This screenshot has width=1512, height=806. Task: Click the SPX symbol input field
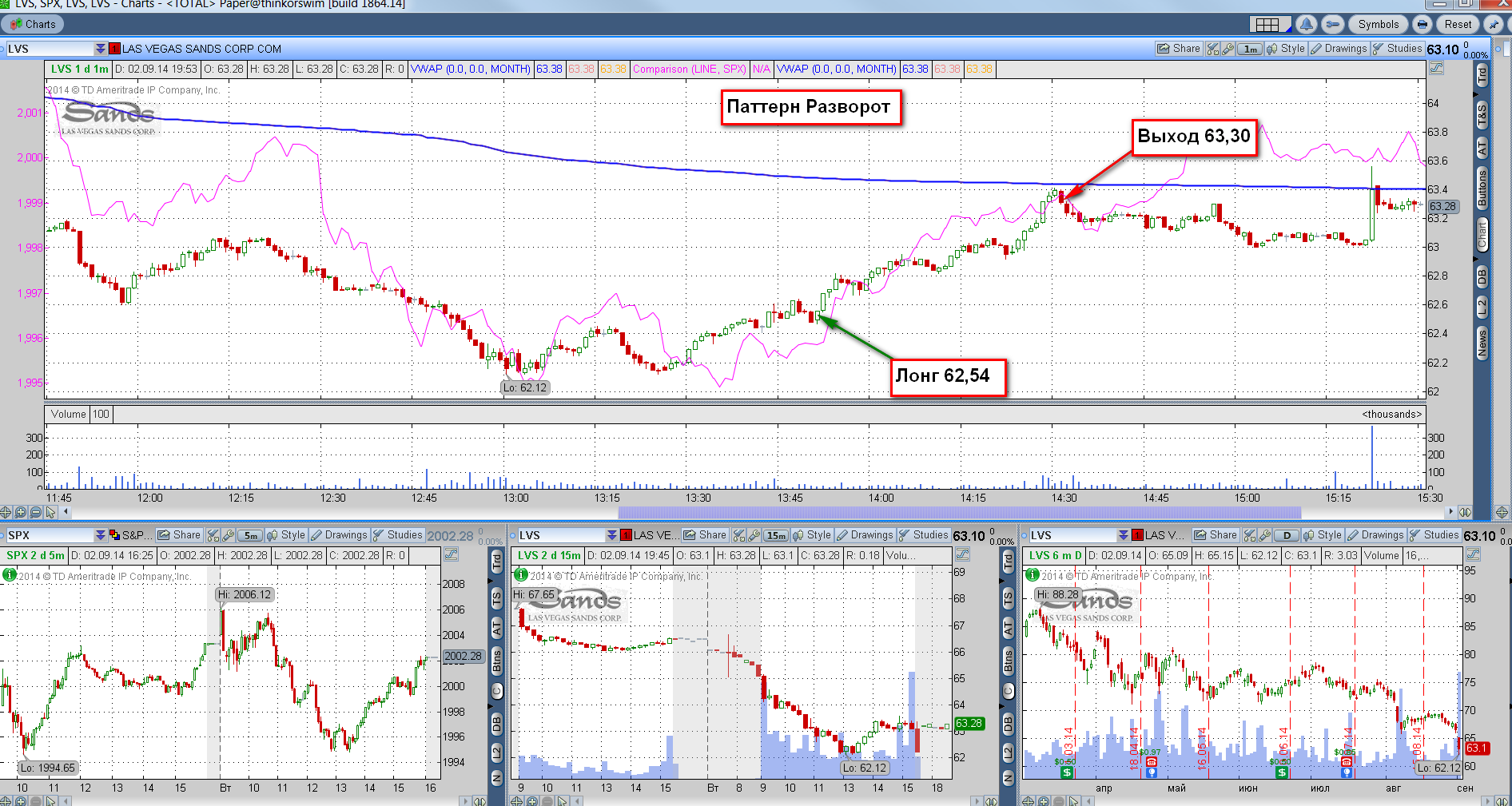[x=50, y=535]
